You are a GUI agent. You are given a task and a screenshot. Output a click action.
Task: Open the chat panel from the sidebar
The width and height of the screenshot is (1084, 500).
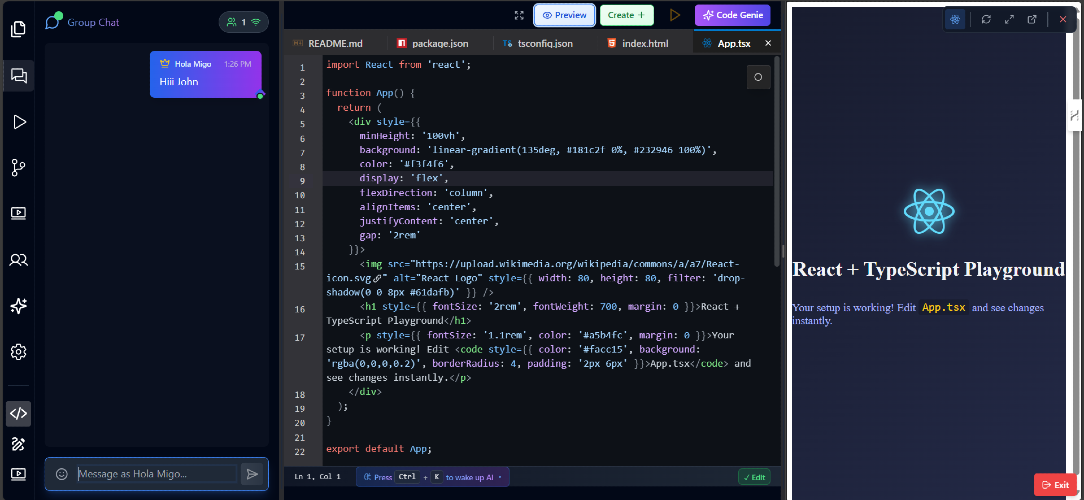[19, 76]
